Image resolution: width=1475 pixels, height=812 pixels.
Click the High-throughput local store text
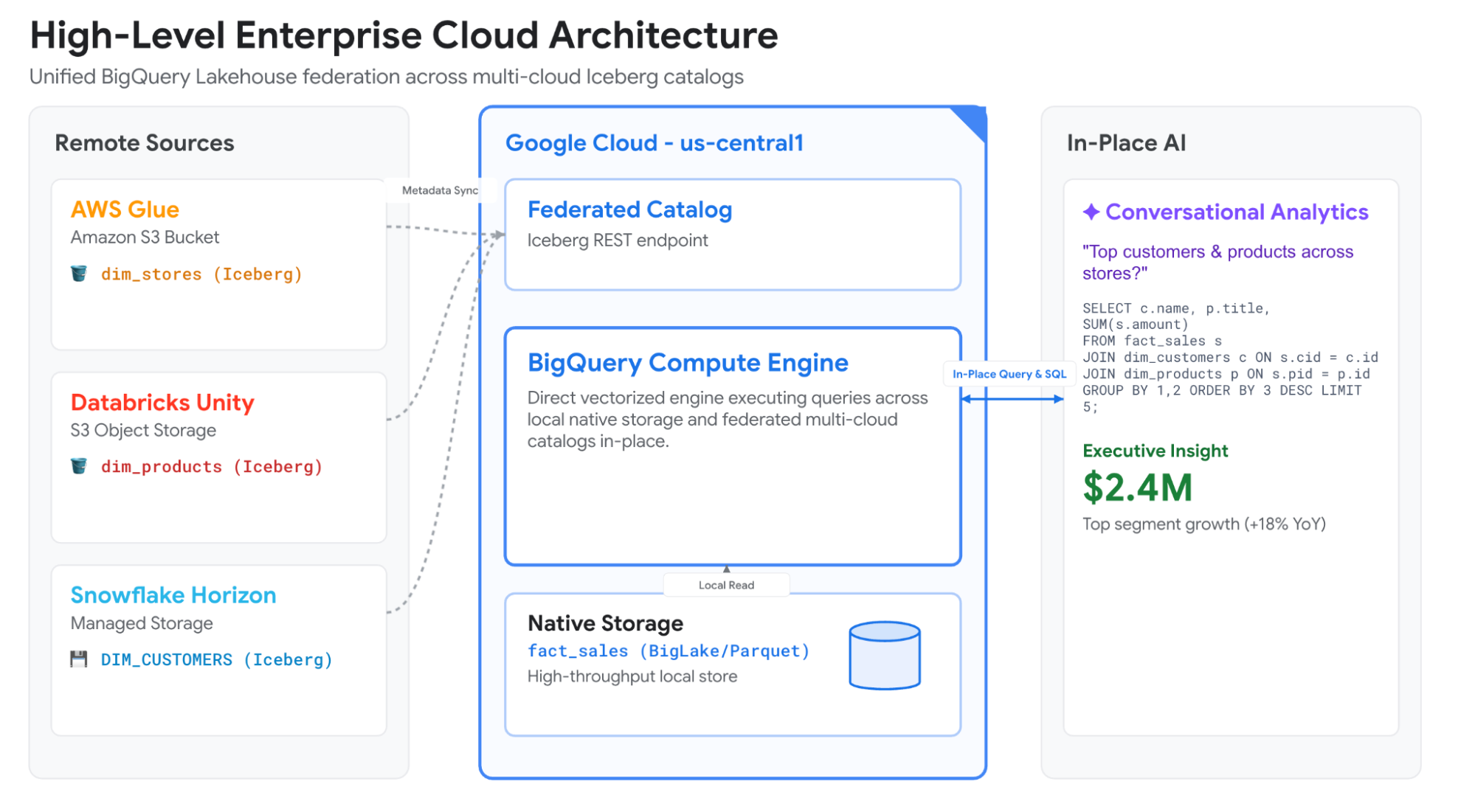[632, 676]
